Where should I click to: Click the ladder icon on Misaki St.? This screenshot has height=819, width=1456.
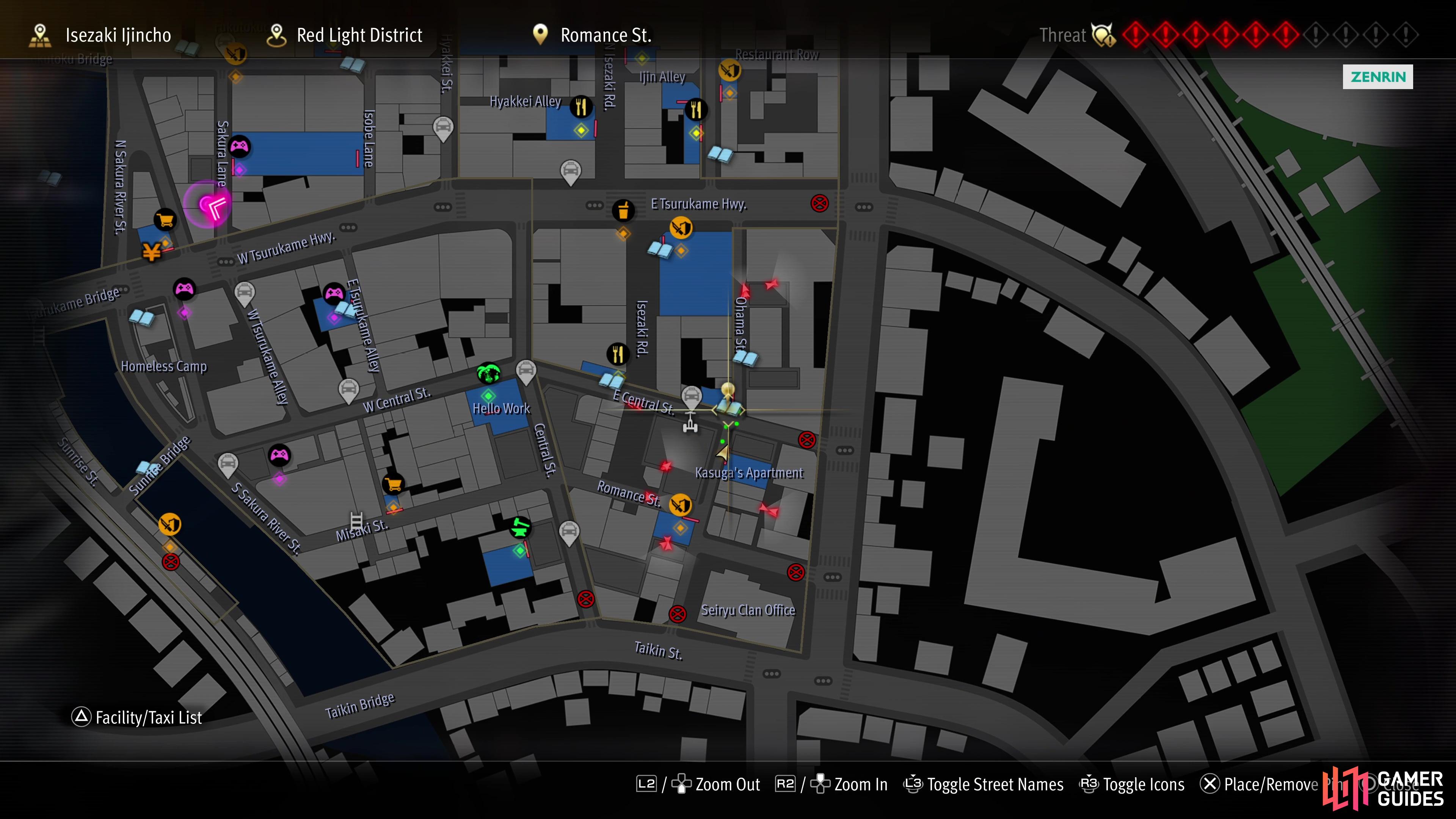pyautogui.click(x=357, y=520)
